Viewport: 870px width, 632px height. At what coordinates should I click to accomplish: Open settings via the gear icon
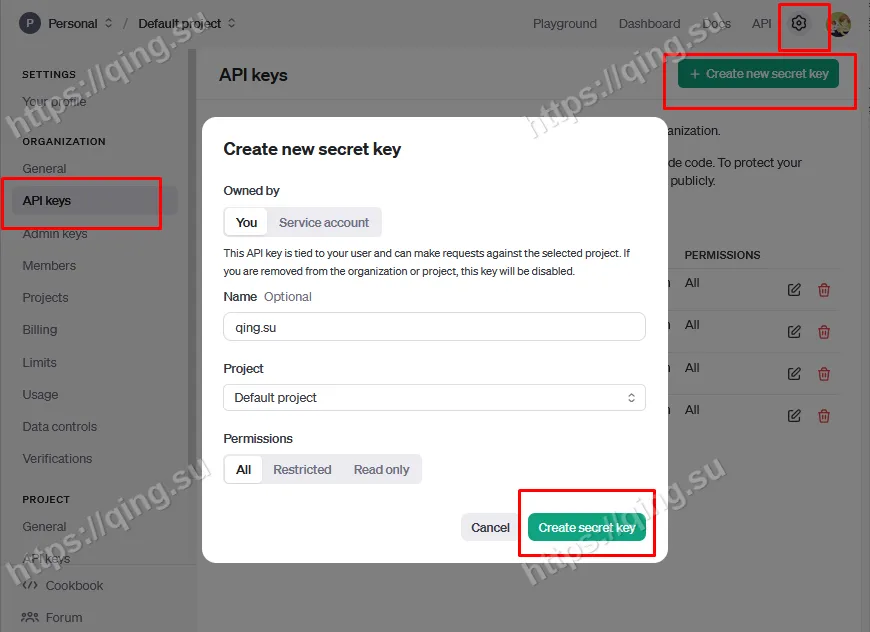click(798, 23)
